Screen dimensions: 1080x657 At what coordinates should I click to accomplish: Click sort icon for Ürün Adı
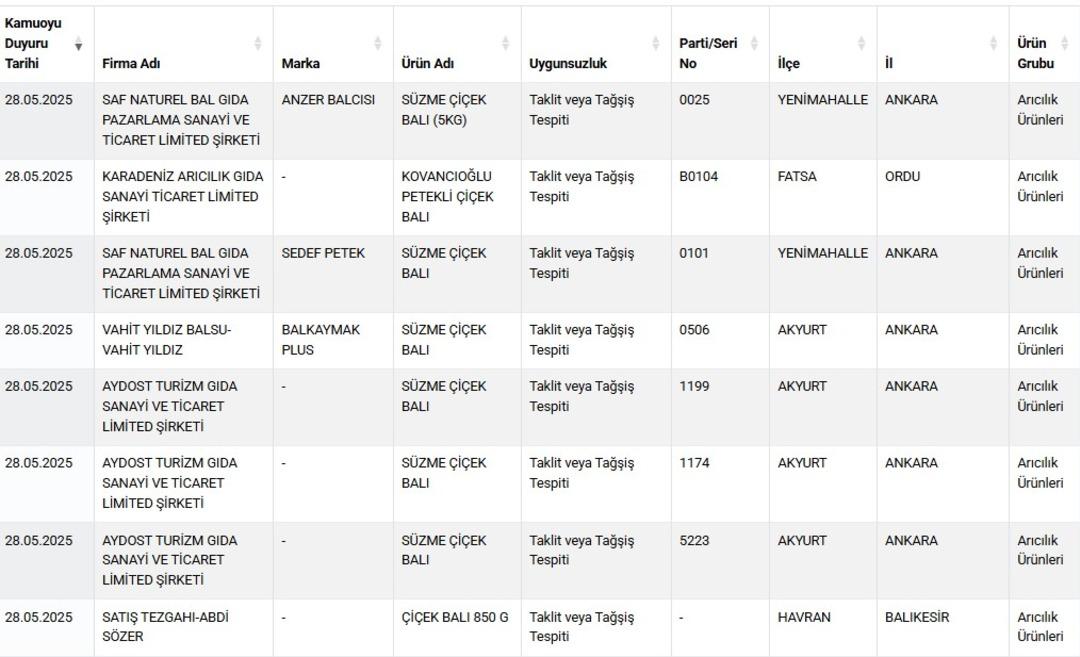pos(506,44)
